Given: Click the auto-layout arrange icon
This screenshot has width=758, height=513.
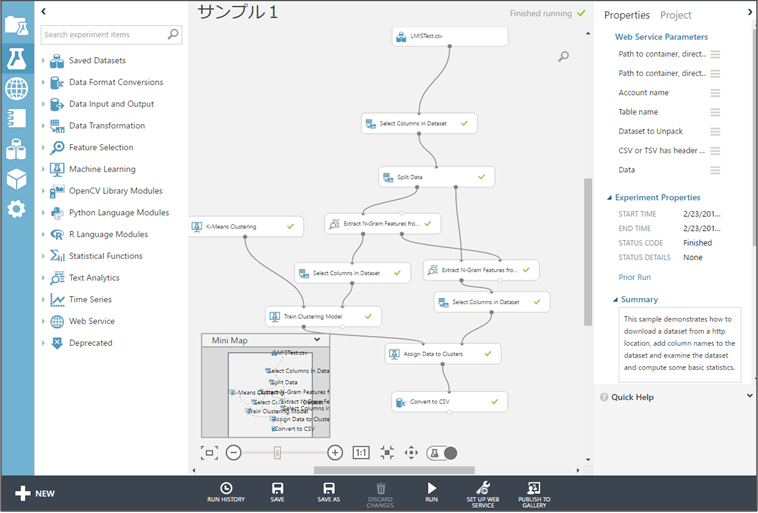Looking at the screenshot, I should 387,453.
